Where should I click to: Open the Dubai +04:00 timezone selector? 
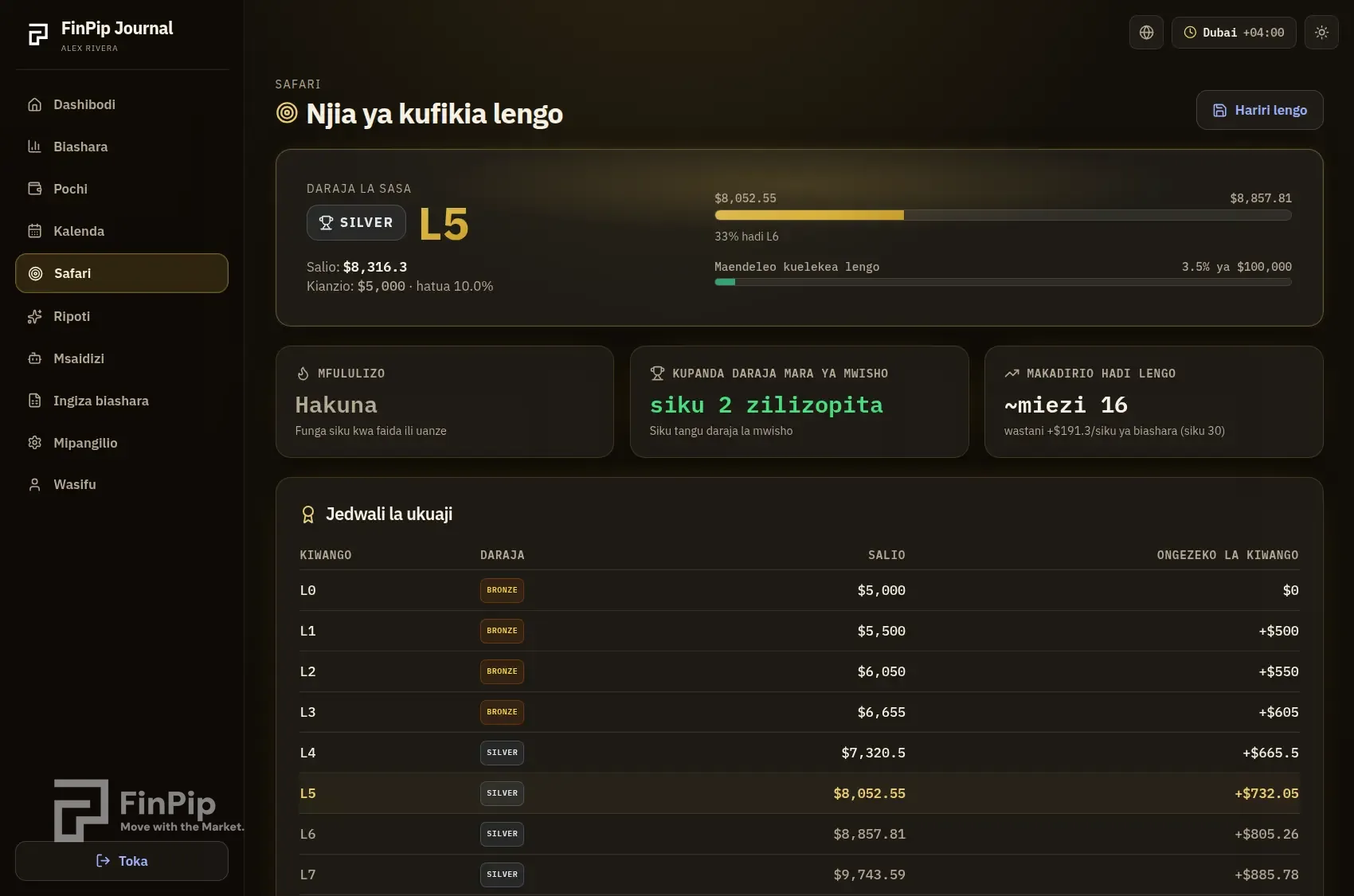1234,33
